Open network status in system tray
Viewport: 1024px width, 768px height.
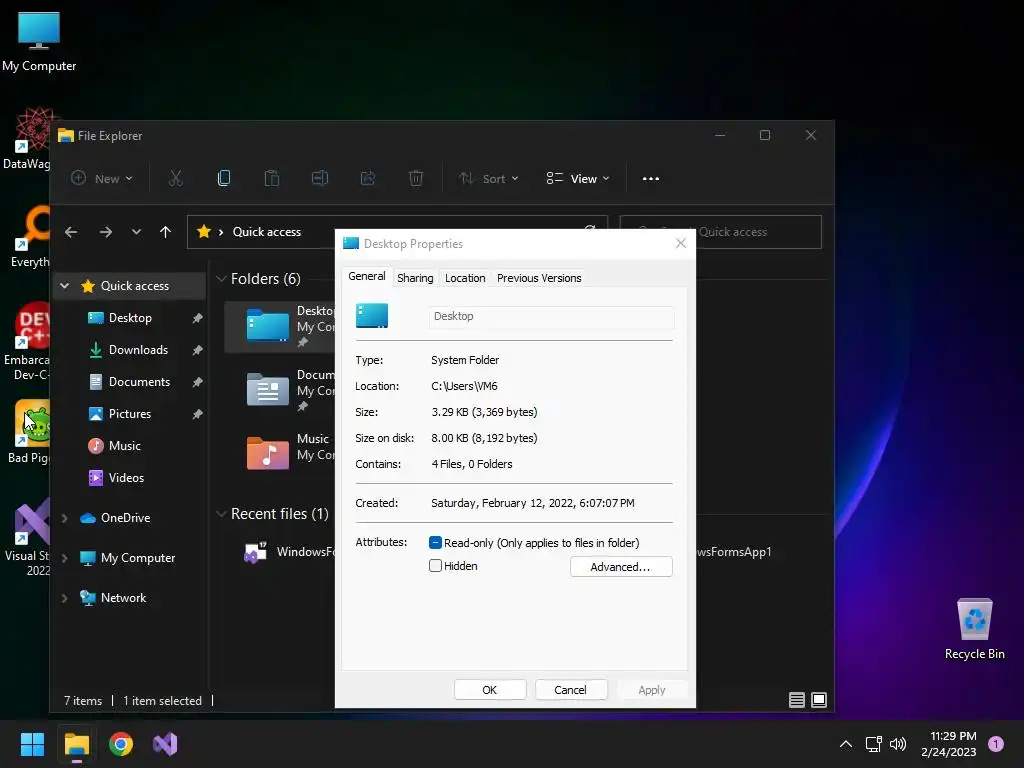point(873,744)
